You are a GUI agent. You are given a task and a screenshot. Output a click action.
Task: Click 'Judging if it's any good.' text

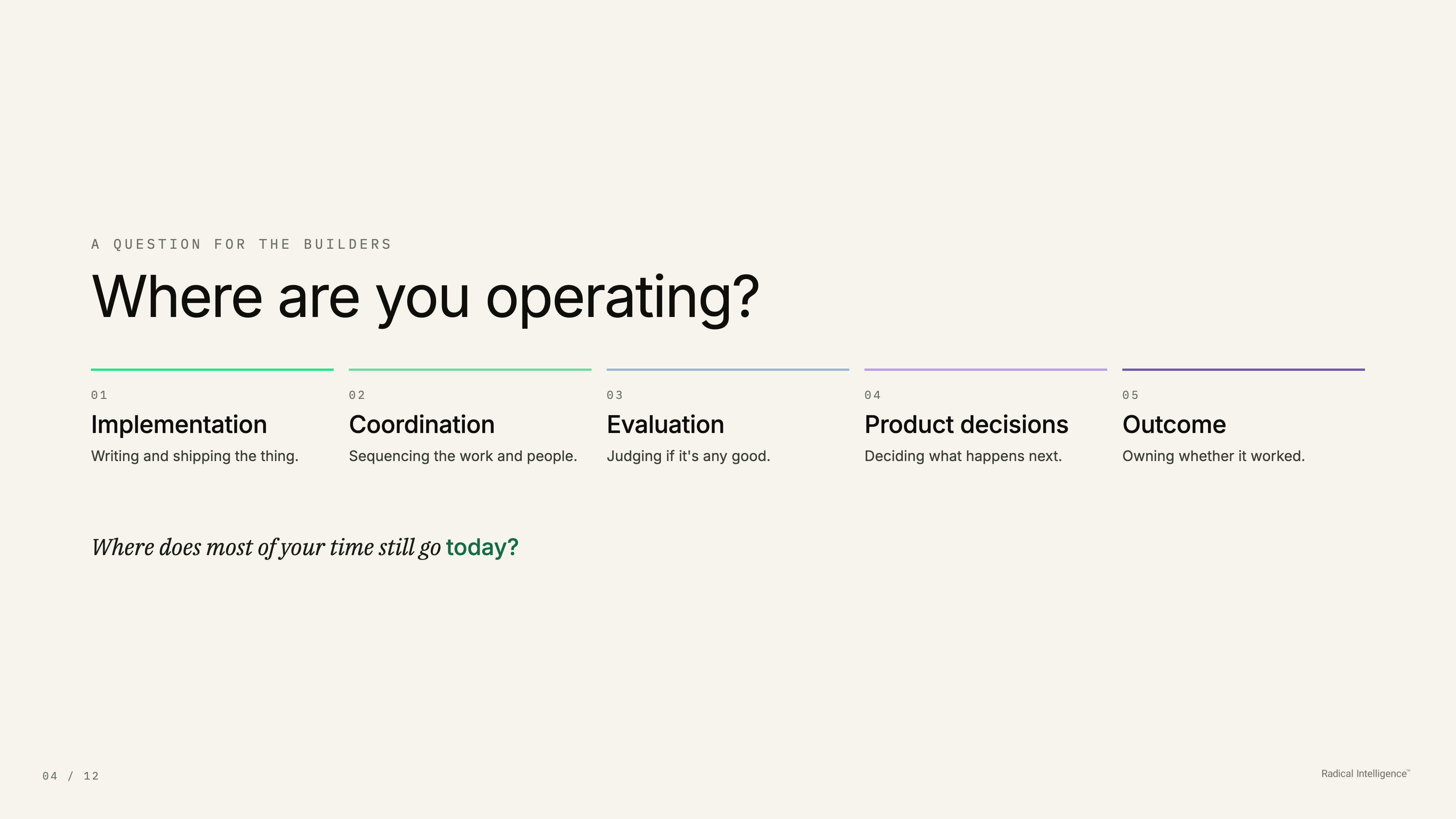click(x=688, y=456)
